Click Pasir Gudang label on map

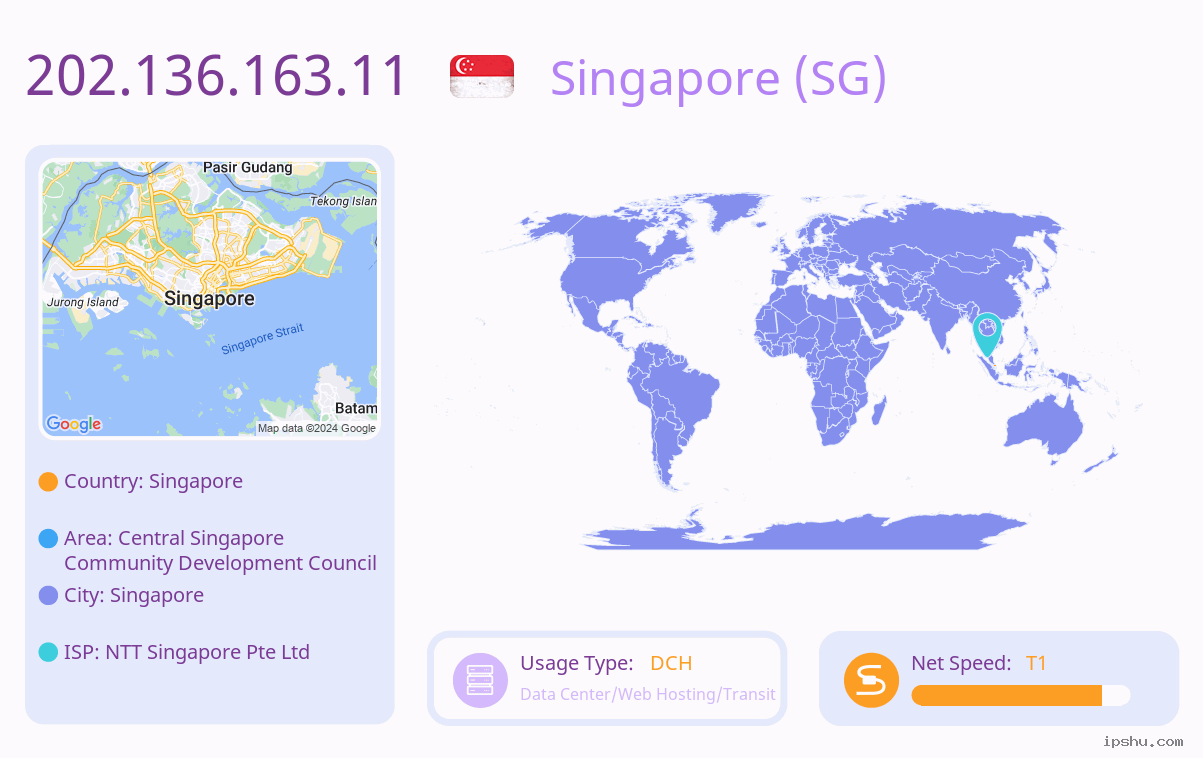pos(248,168)
